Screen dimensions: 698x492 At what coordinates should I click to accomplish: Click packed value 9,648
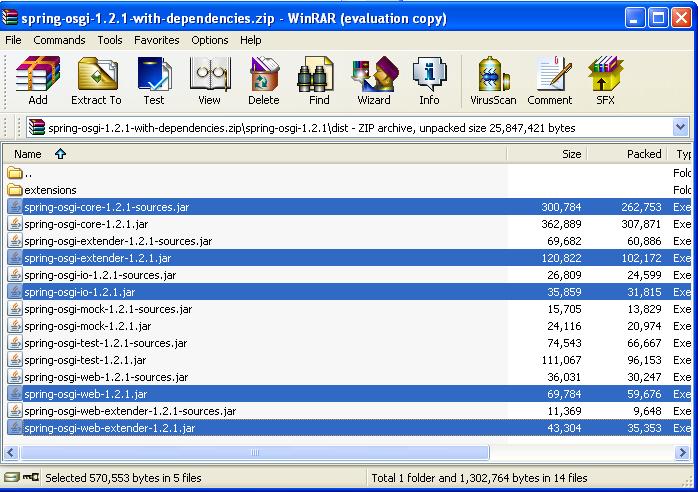647,411
